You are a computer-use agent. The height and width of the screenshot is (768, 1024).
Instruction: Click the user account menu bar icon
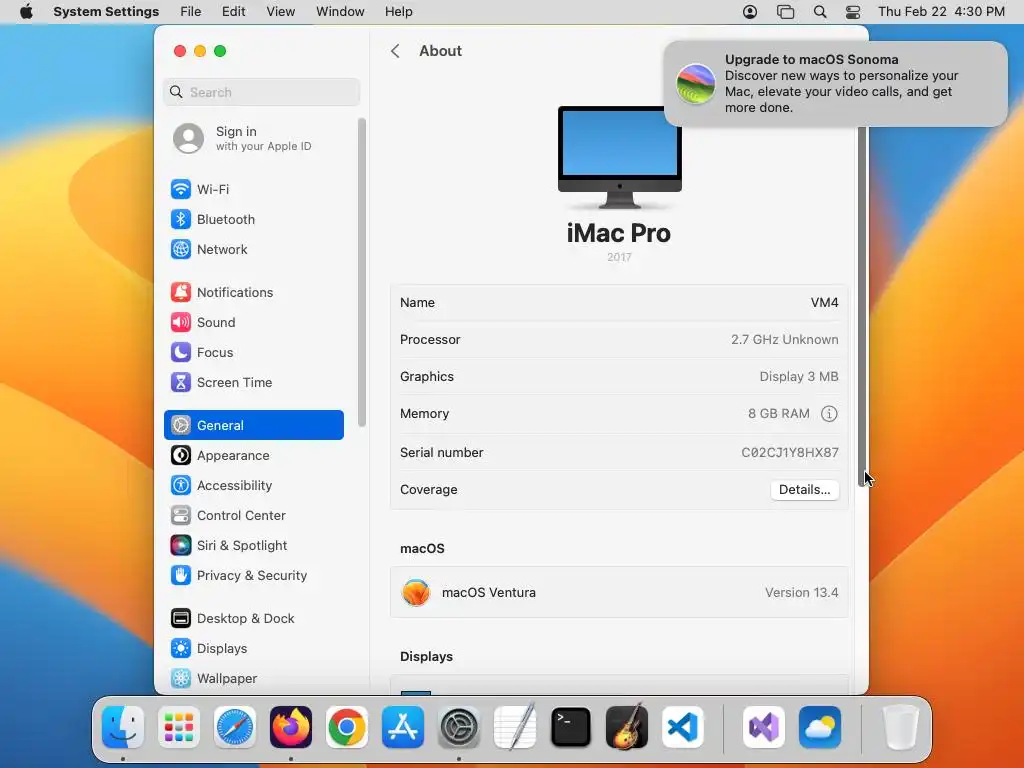(750, 12)
